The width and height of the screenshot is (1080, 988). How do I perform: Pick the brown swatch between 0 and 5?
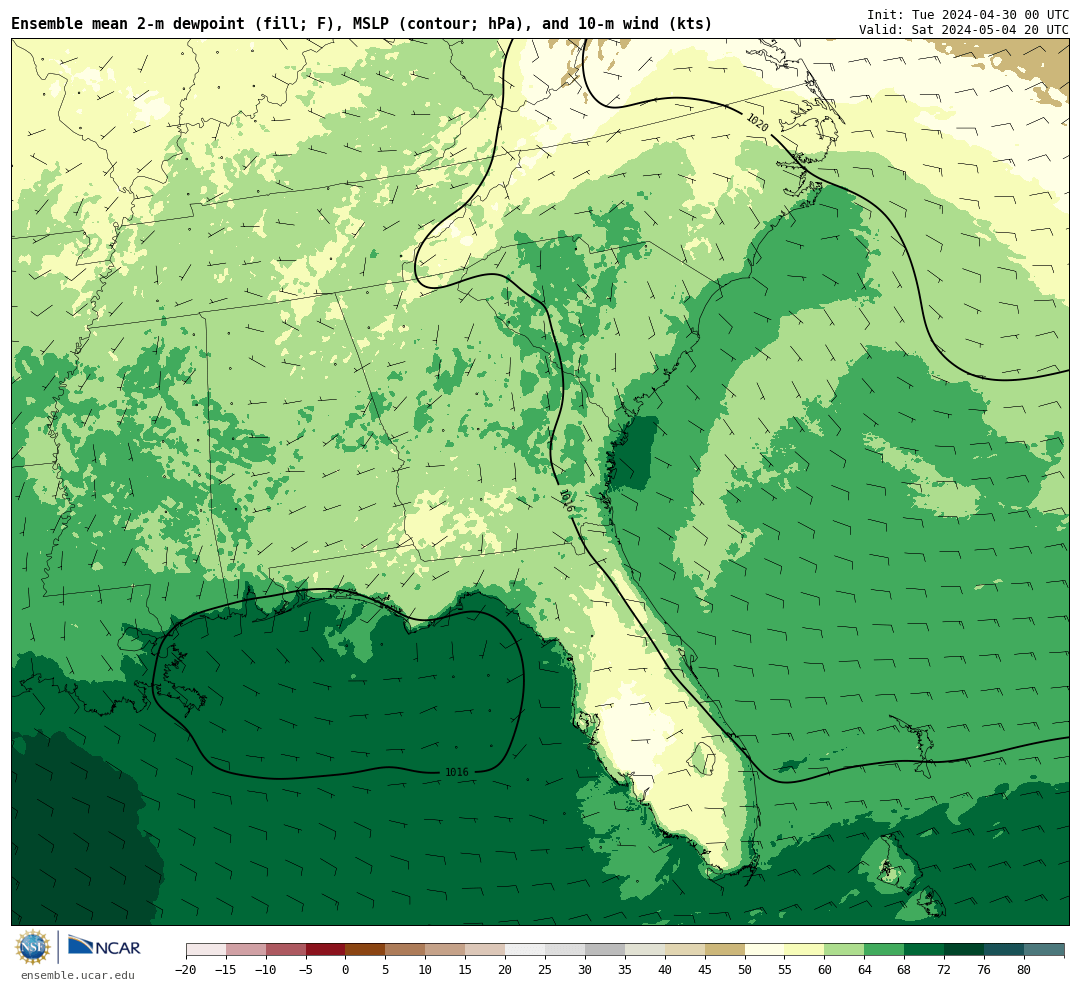(x=366, y=950)
